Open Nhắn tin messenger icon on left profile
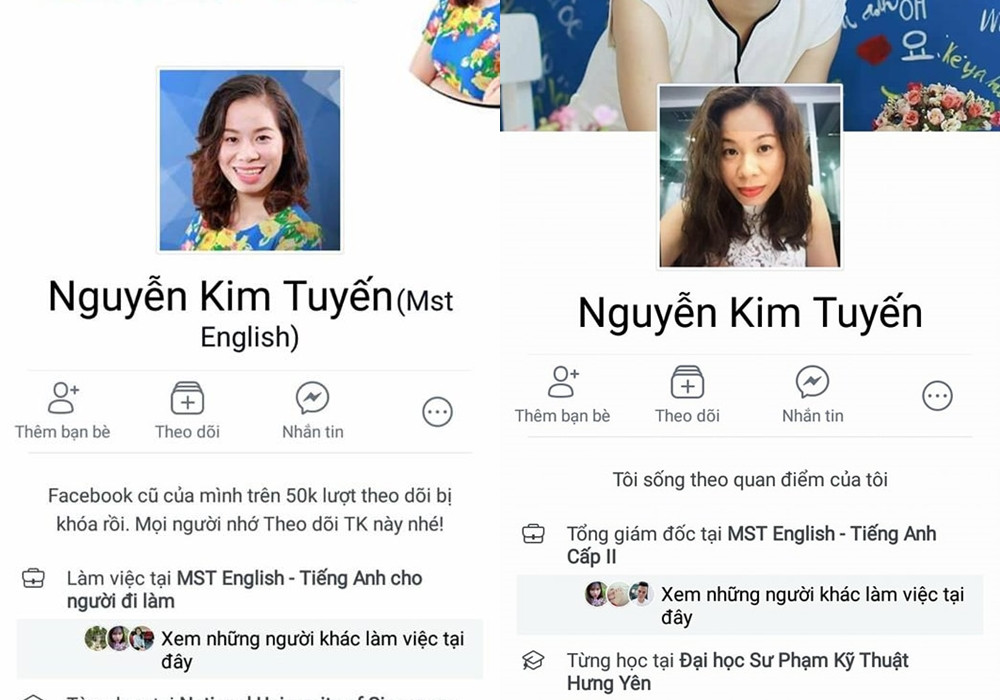The width and height of the screenshot is (1000, 700). pyautogui.click(x=312, y=397)
